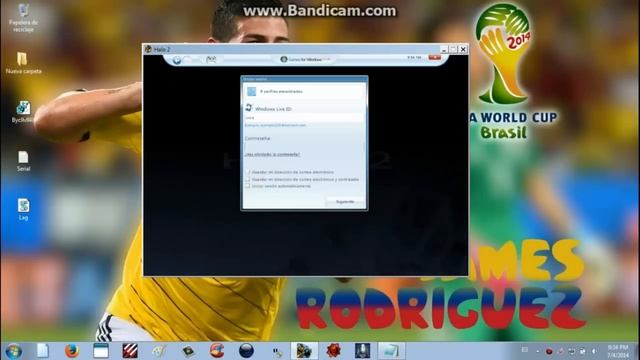Open the blank document taskbar icon
Viewport: 640px width, 360px height.
coord(43,351)
